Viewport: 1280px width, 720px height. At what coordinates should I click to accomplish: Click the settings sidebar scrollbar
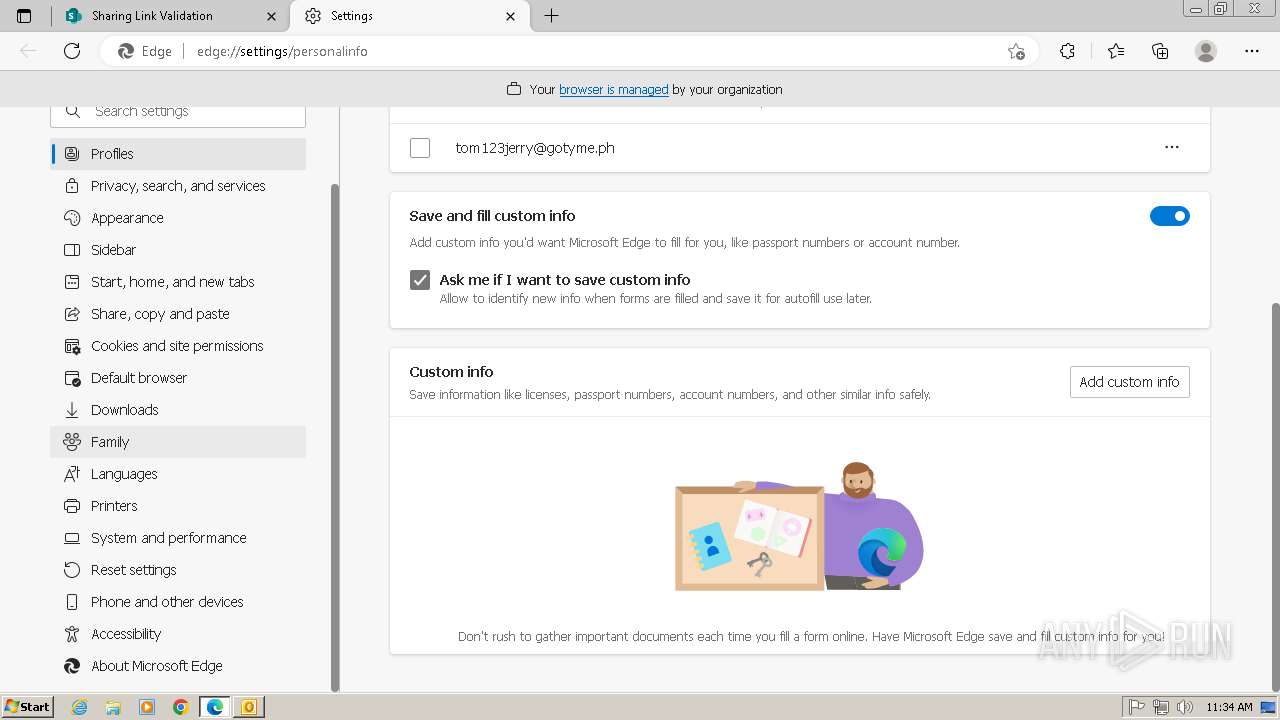coord(335,436)
